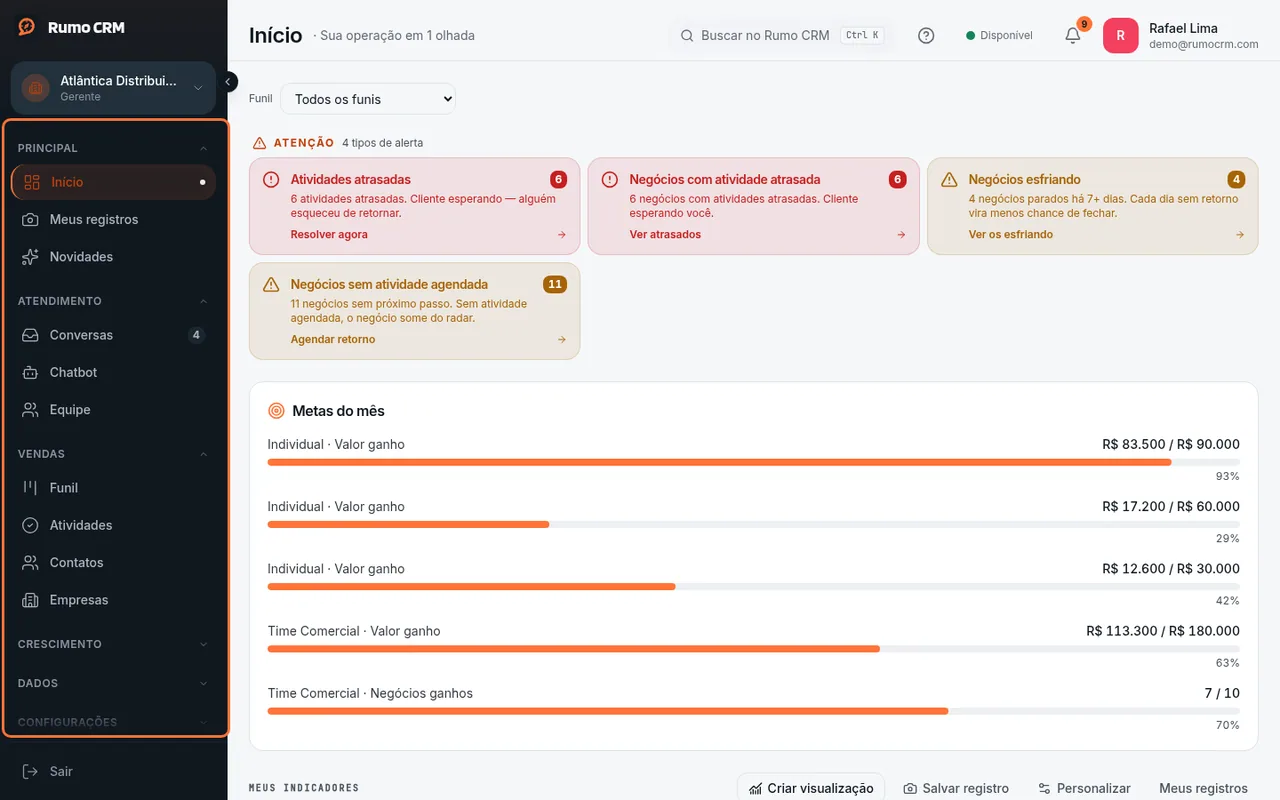The width and height of the screenshot is (1280, 800).
Task: Toggle the Disponível availability status
Action: point(999,36)
